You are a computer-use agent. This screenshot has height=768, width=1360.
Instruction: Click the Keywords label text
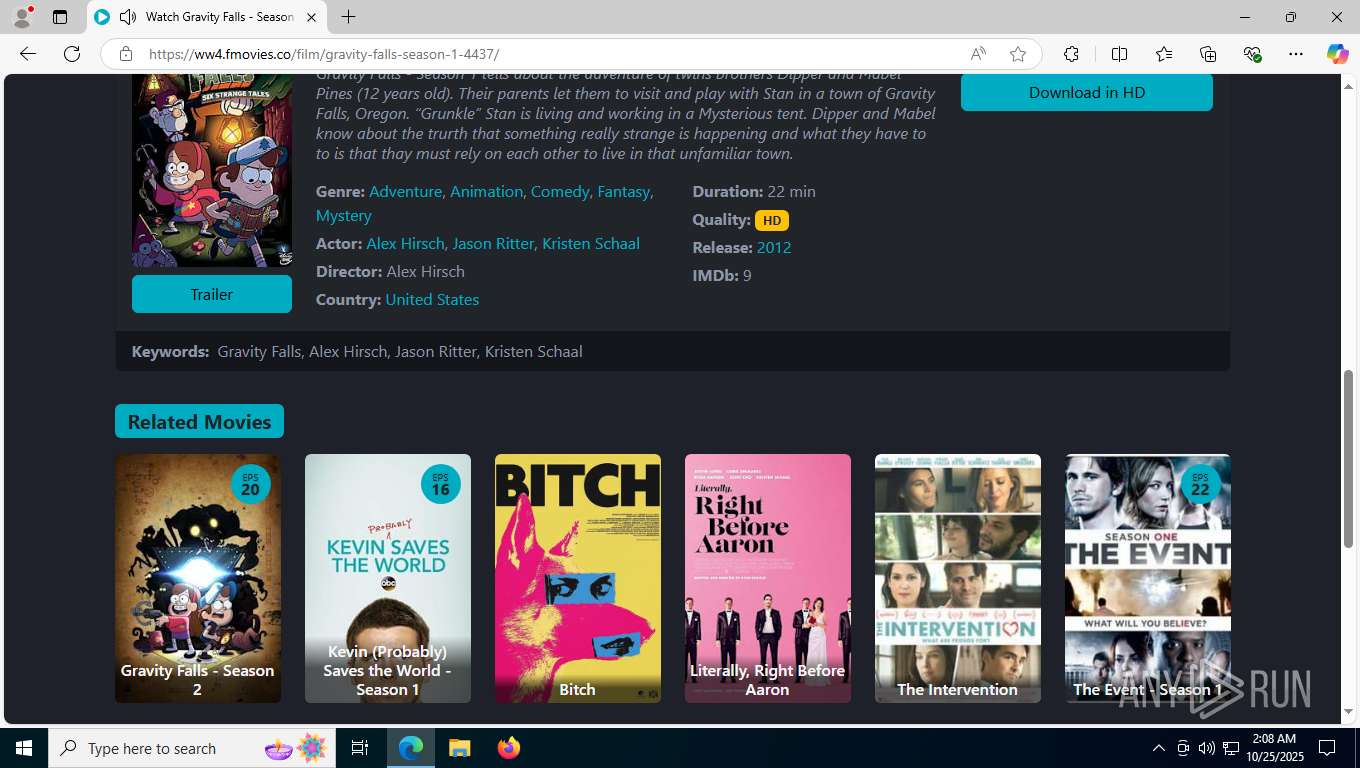click(x=170, y=351)
